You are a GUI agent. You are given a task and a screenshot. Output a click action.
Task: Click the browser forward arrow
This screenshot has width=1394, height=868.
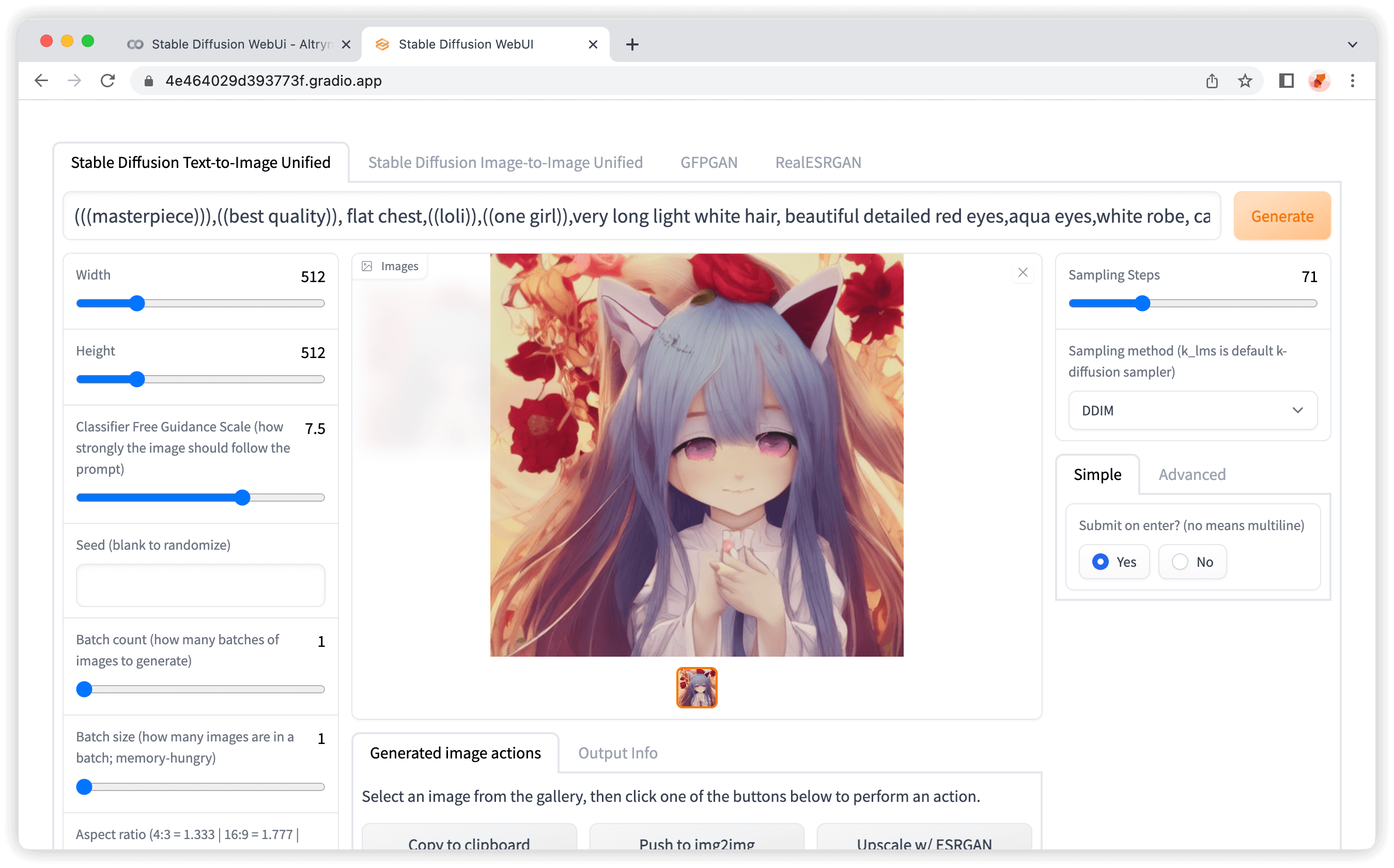(x=74, y=81)
